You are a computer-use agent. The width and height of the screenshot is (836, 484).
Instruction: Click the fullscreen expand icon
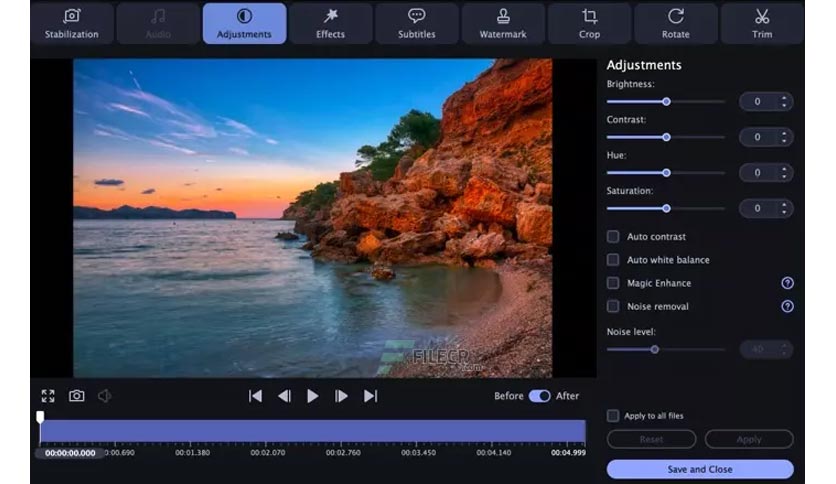[48, 396]
